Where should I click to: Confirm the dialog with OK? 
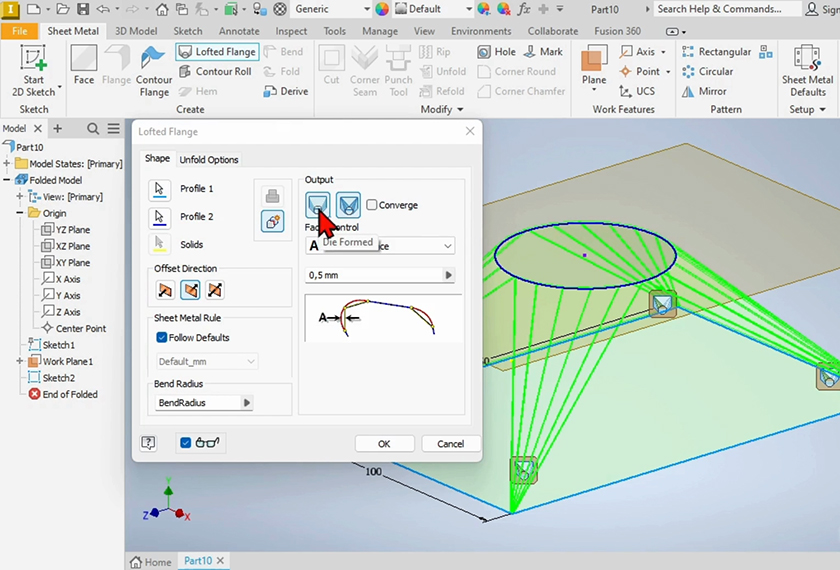click(384, 444)
